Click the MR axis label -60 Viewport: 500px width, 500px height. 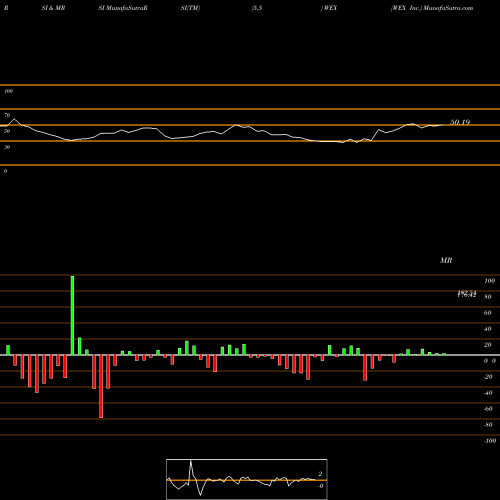point(488,409)
